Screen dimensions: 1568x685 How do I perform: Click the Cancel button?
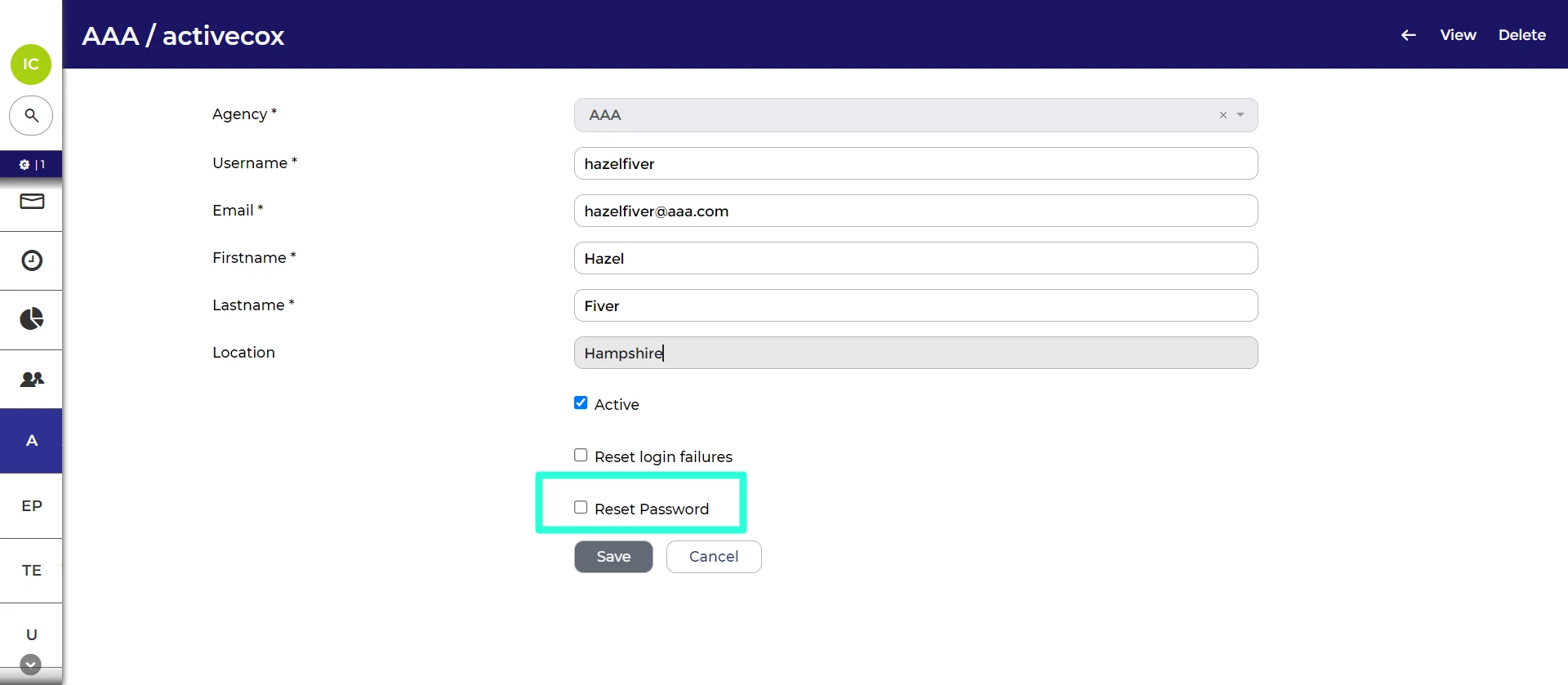pos(714,557)
